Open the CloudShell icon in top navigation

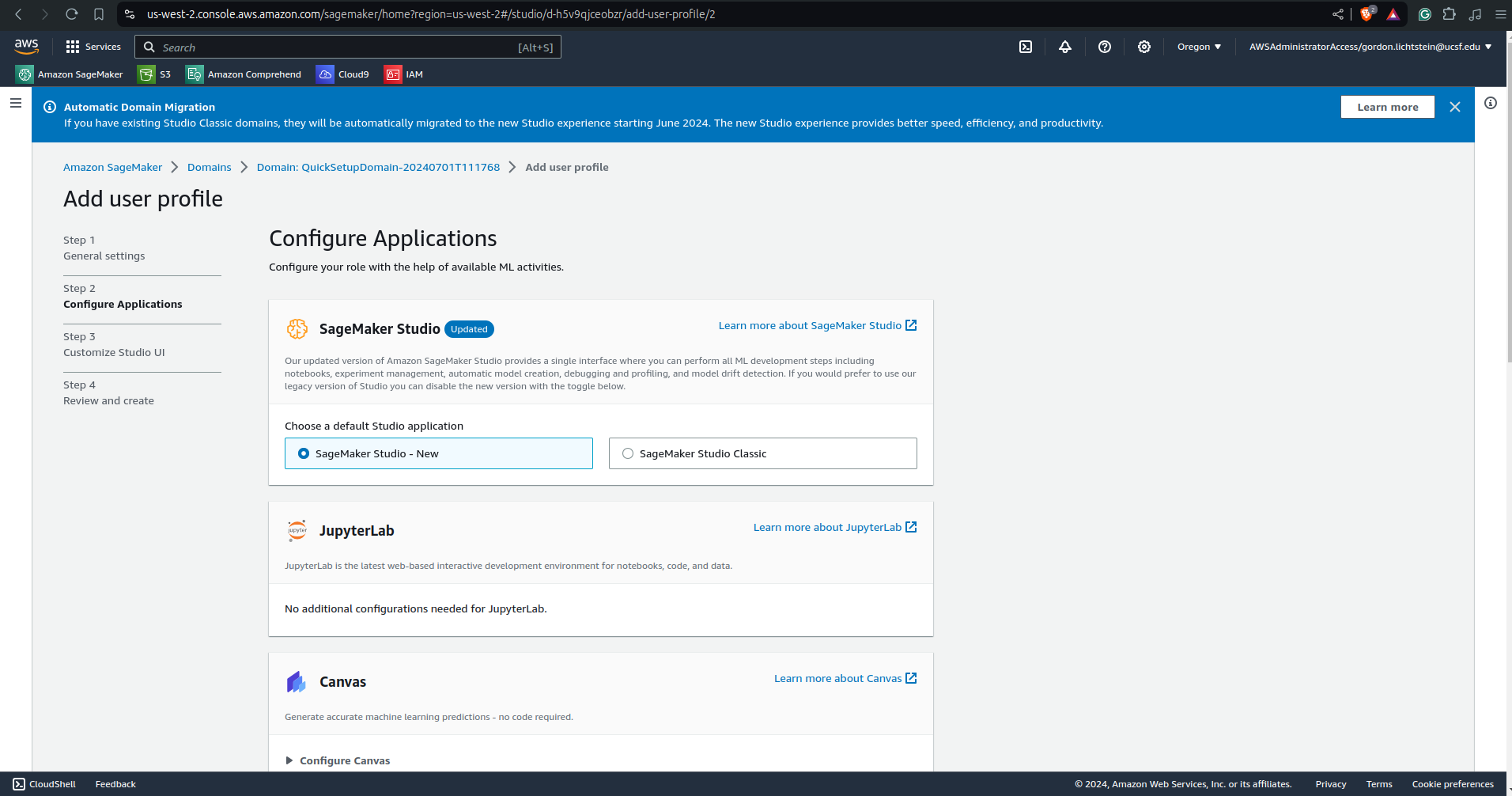click(x=1026, y=47)
